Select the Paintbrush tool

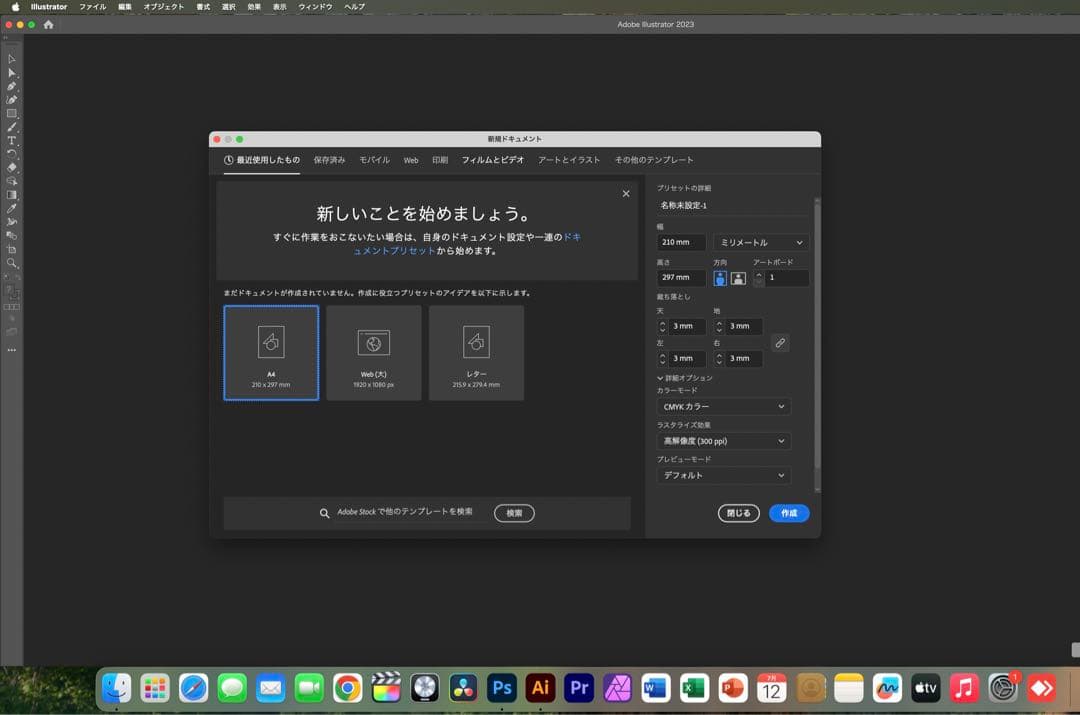tap(12, 124)
